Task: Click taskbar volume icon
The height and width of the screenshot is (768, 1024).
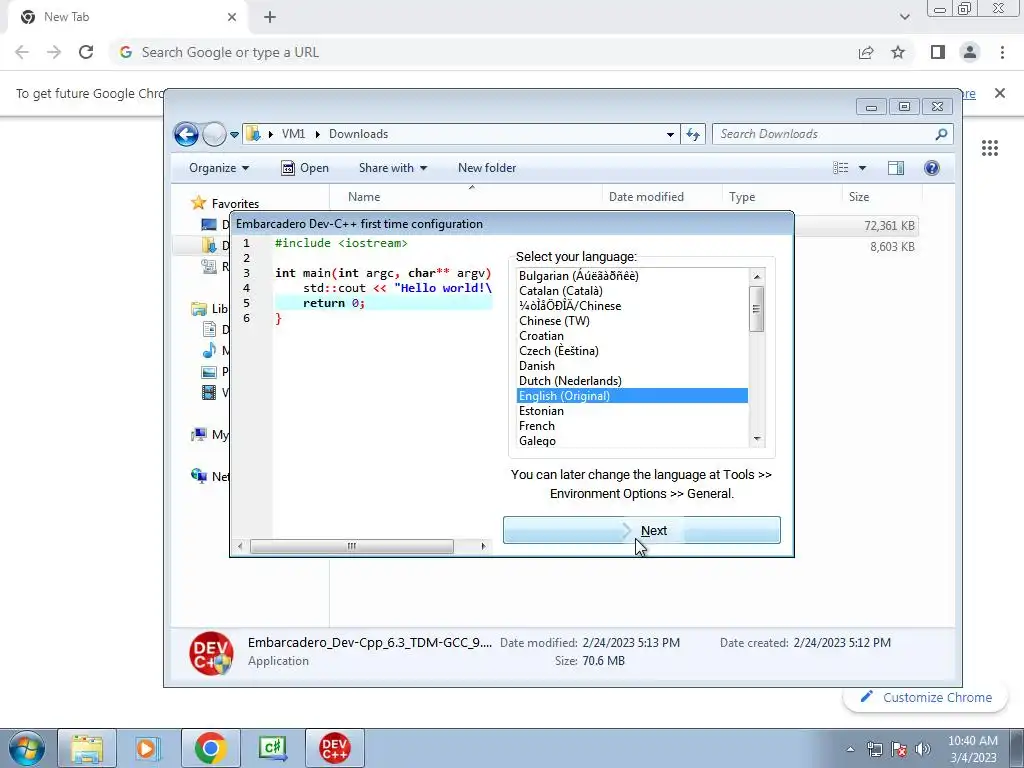Action: click(922, 749)
